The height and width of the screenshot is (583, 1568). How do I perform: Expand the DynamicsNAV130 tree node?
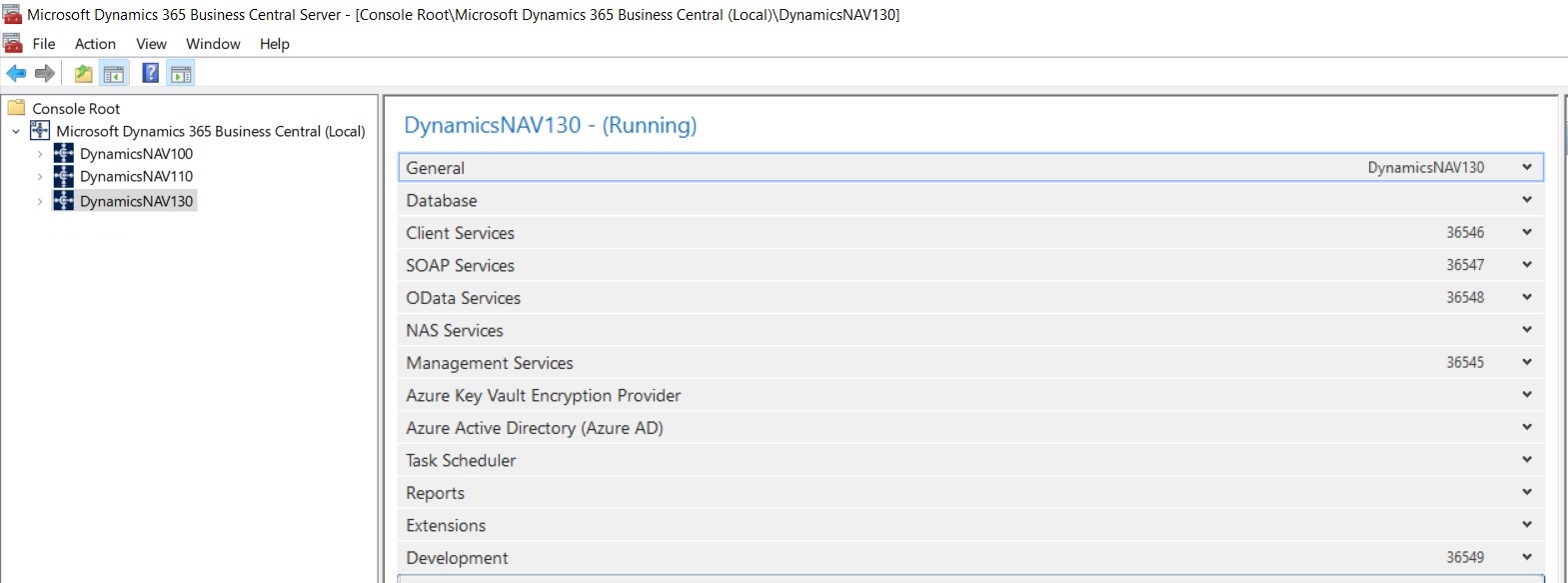(40, 201)
